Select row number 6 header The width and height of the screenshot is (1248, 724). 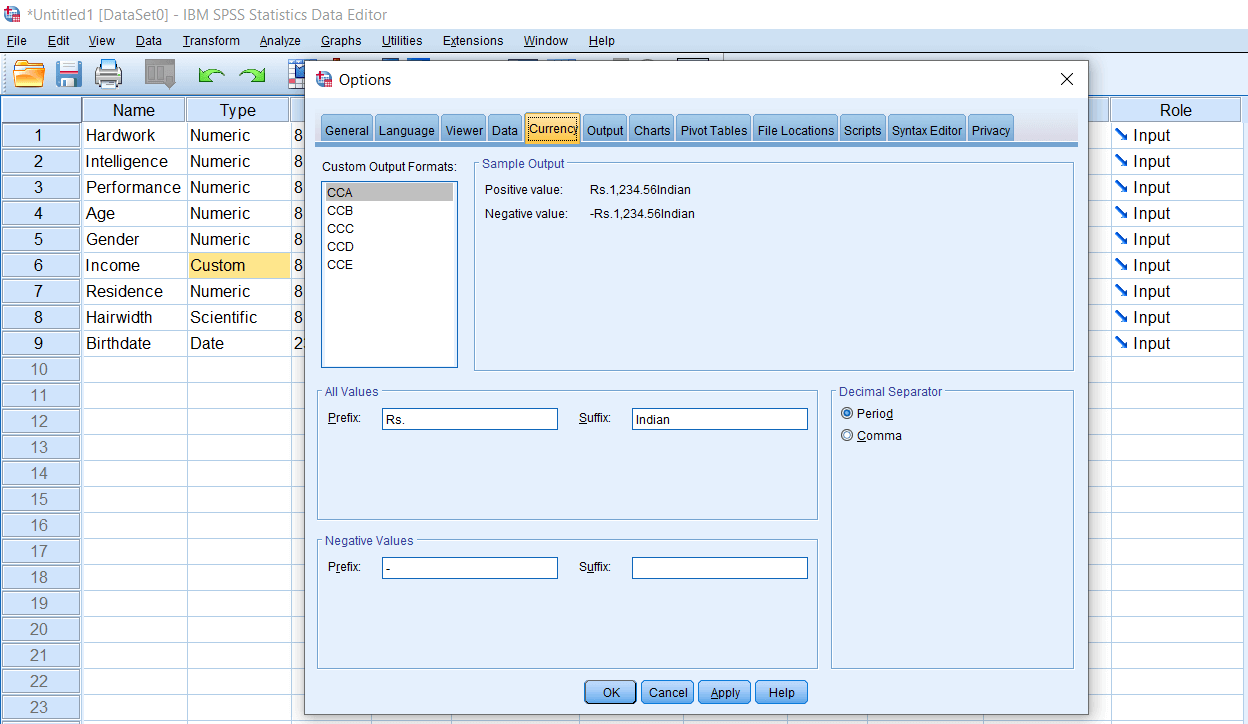(x=40, y=265)
